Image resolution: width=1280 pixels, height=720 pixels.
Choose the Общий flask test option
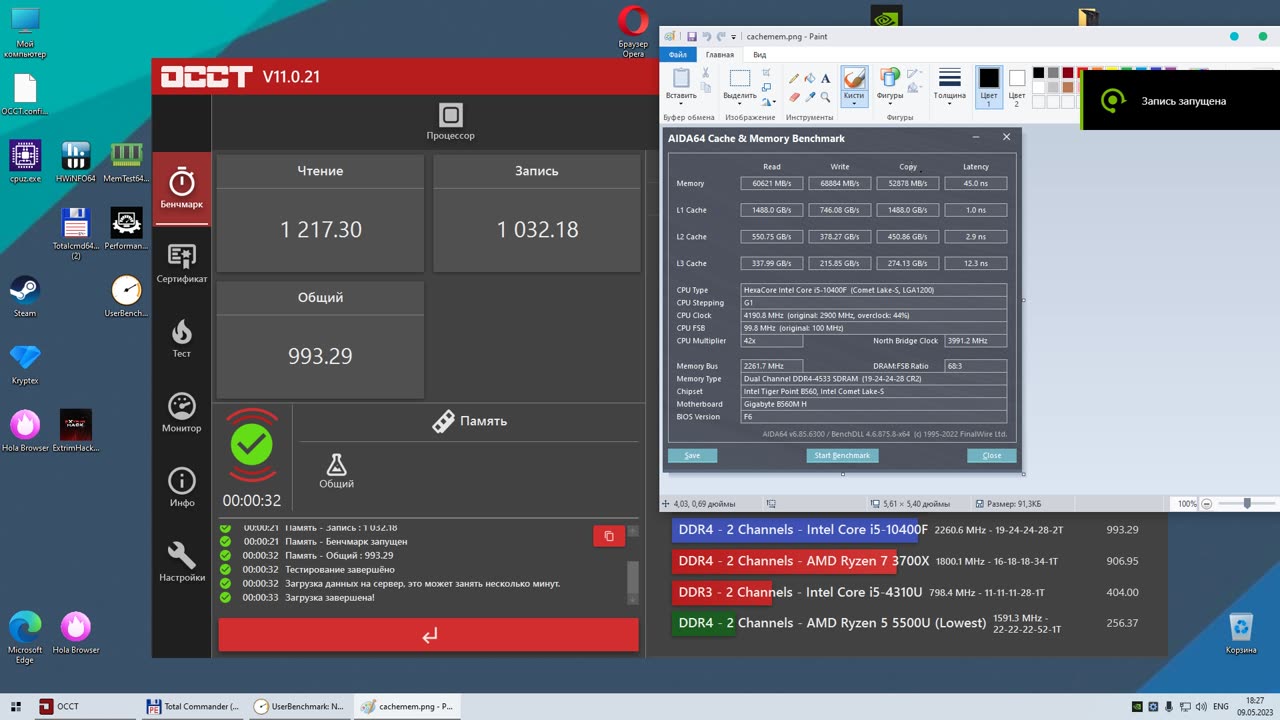(336, 470)
